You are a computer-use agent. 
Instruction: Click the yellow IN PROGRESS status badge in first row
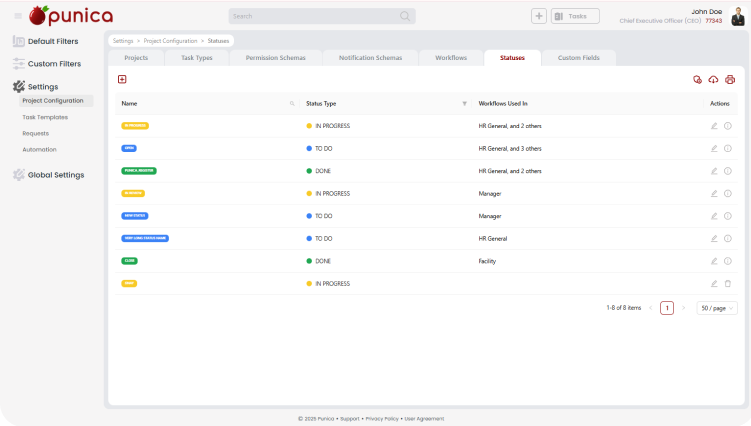click(x=135, y=126)
